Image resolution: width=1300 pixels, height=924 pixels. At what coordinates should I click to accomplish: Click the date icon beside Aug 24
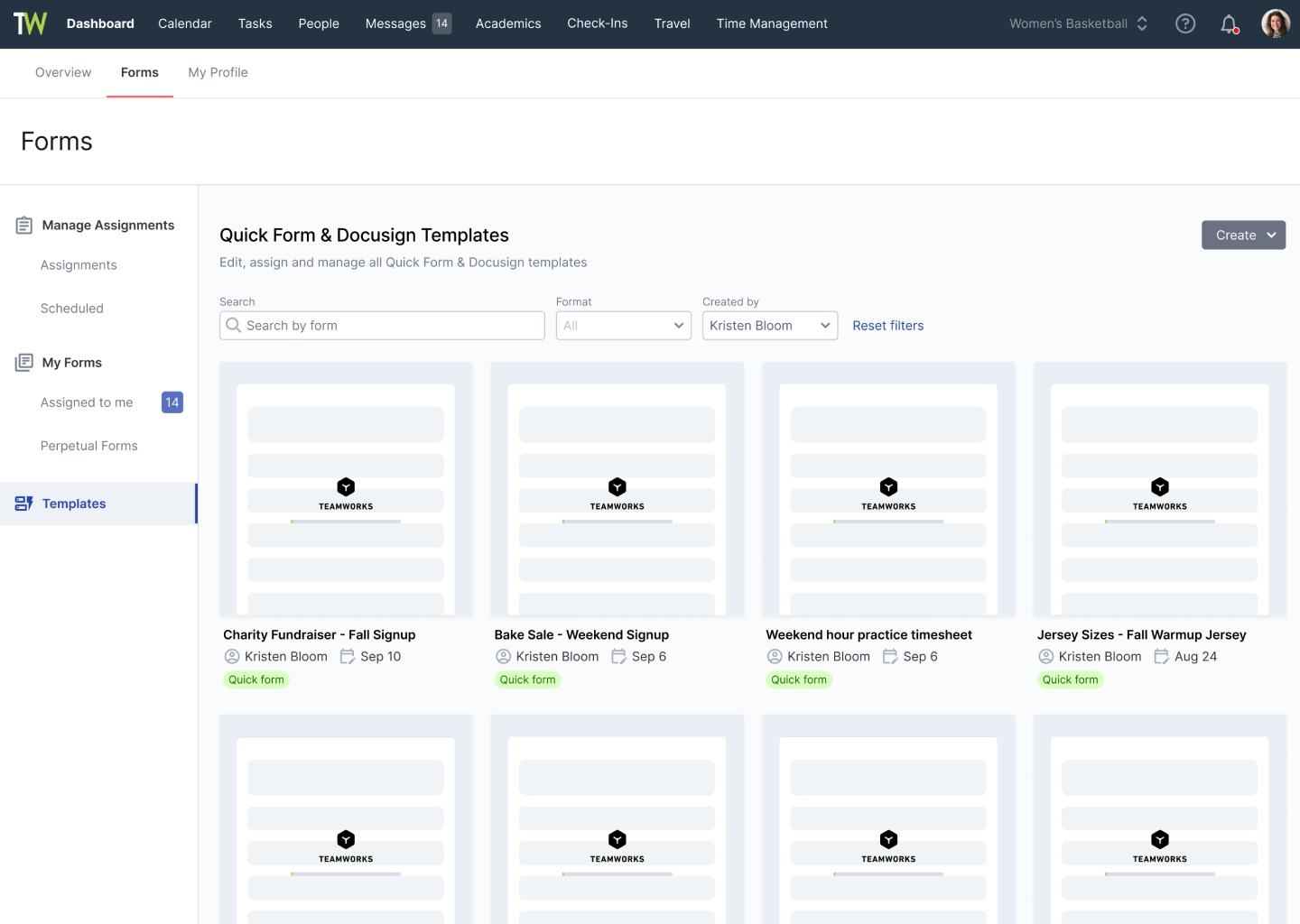1162,657
